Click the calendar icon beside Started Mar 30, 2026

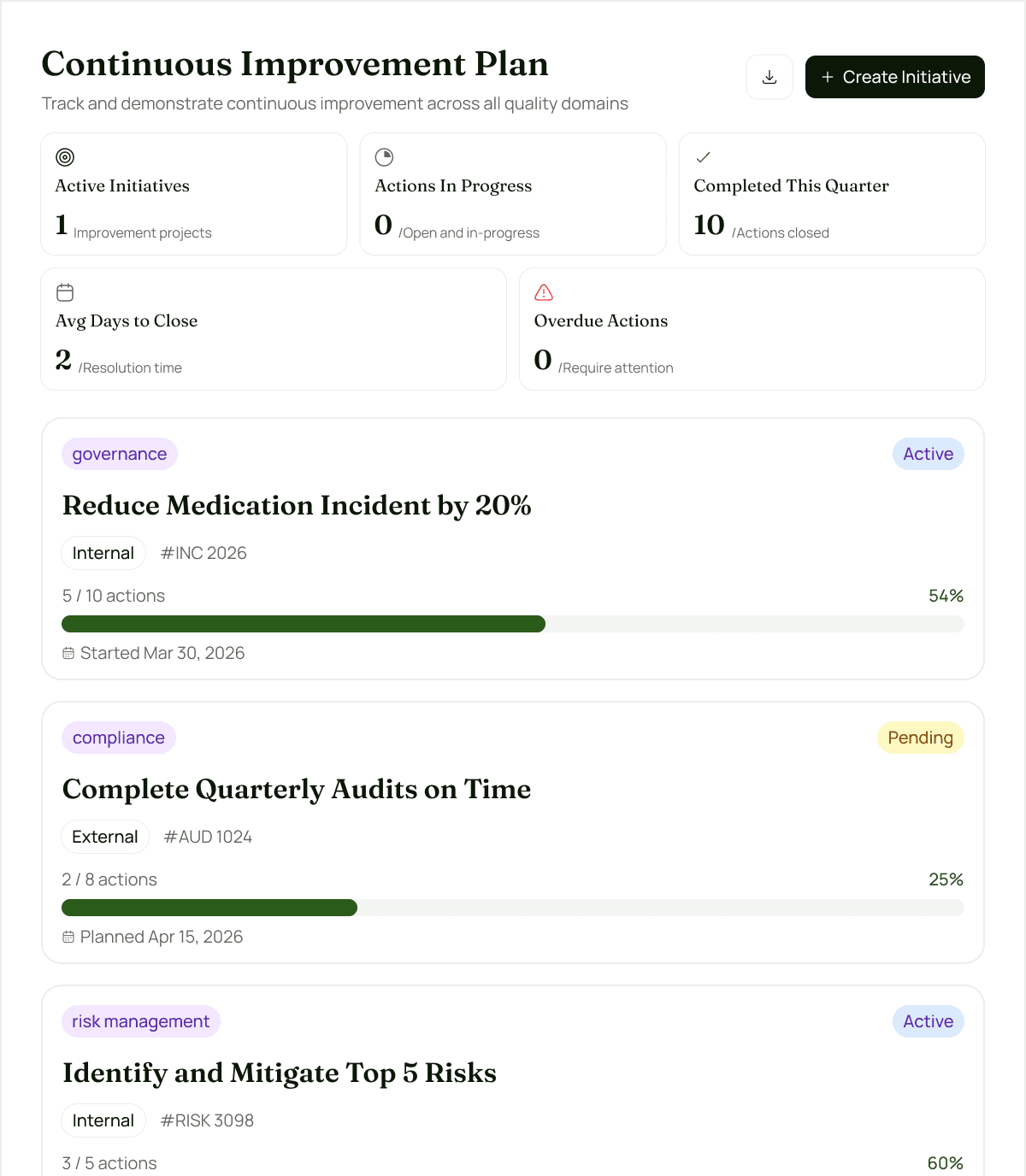click(x=68, y=653)
